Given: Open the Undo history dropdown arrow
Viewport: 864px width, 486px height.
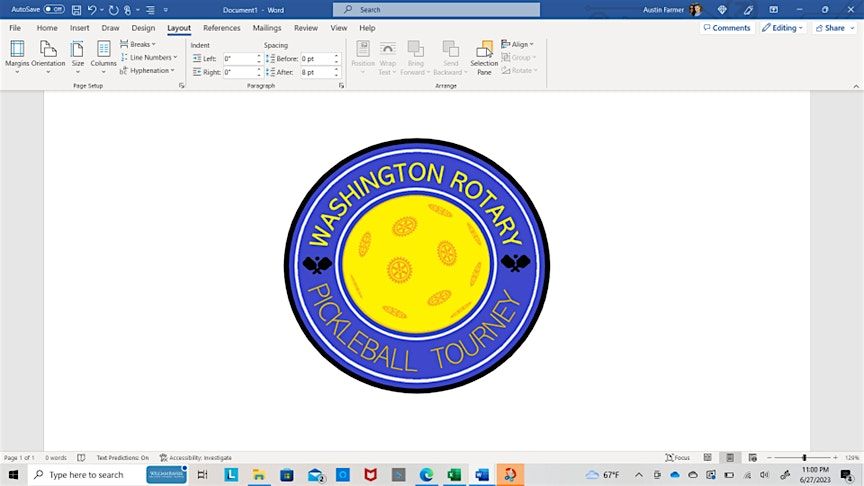Looking at the screenshot, I should click(x=102, y=10).
